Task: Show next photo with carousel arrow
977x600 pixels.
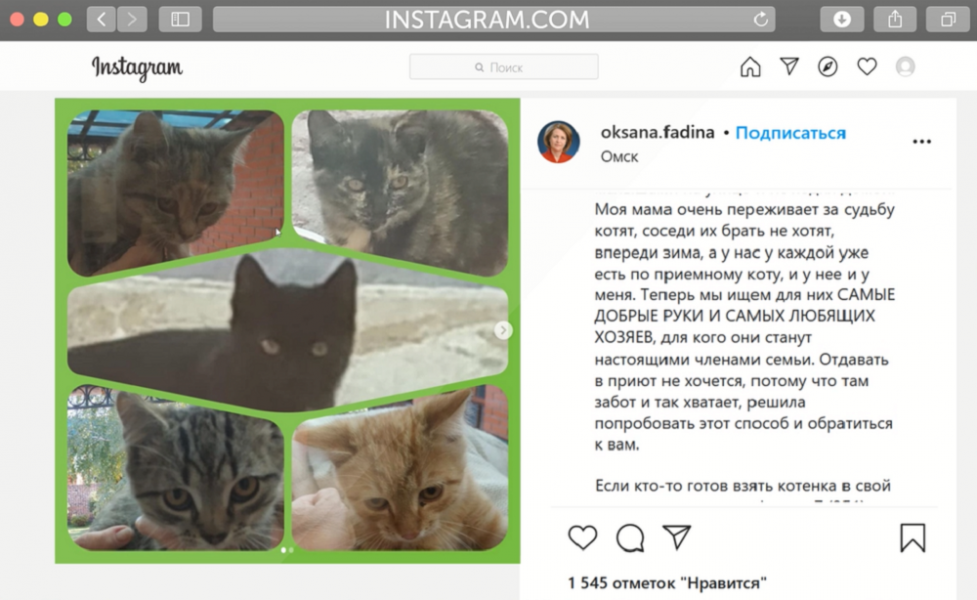Action: point(503,330)
